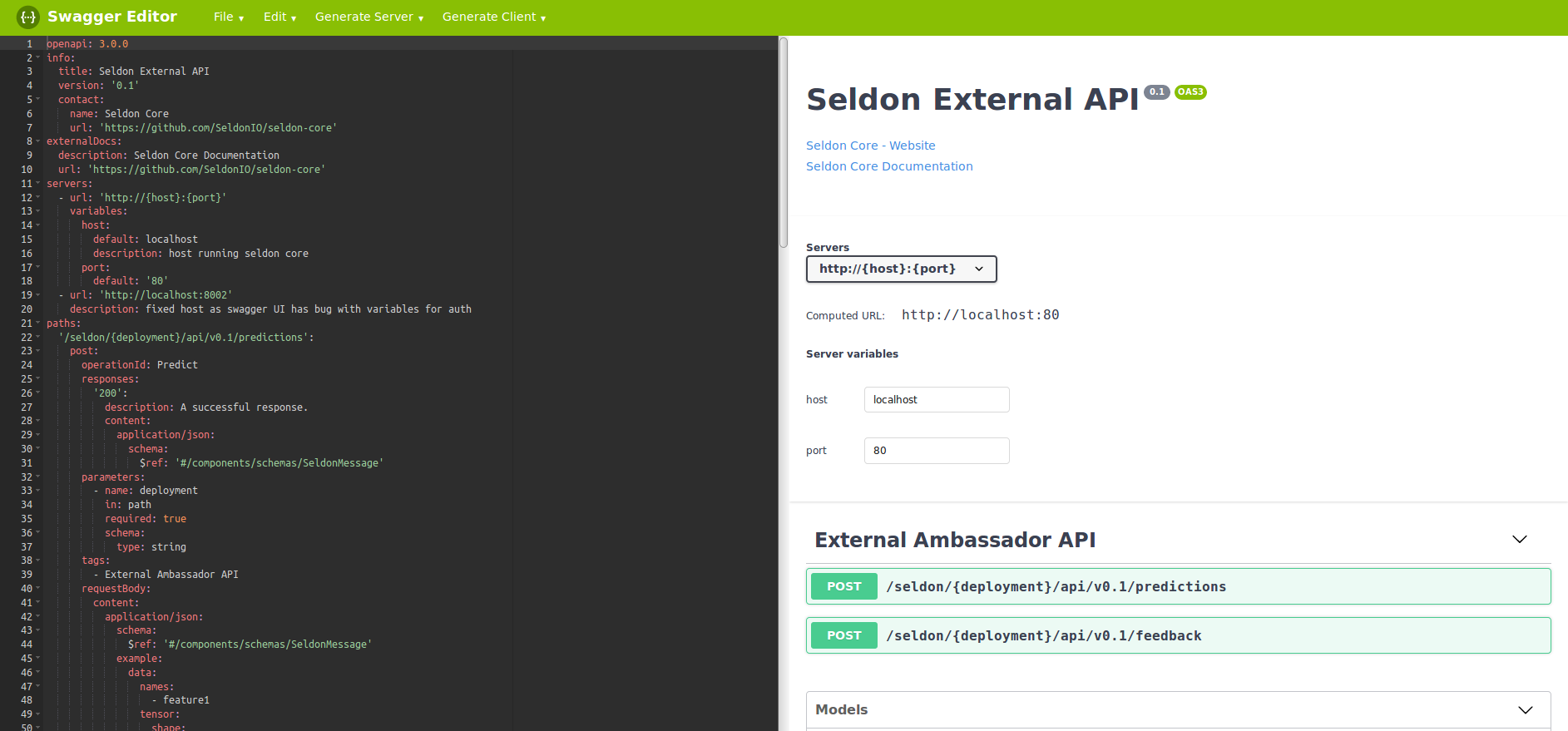Open Seldon Core Documentation link

(x=889, y=166)
